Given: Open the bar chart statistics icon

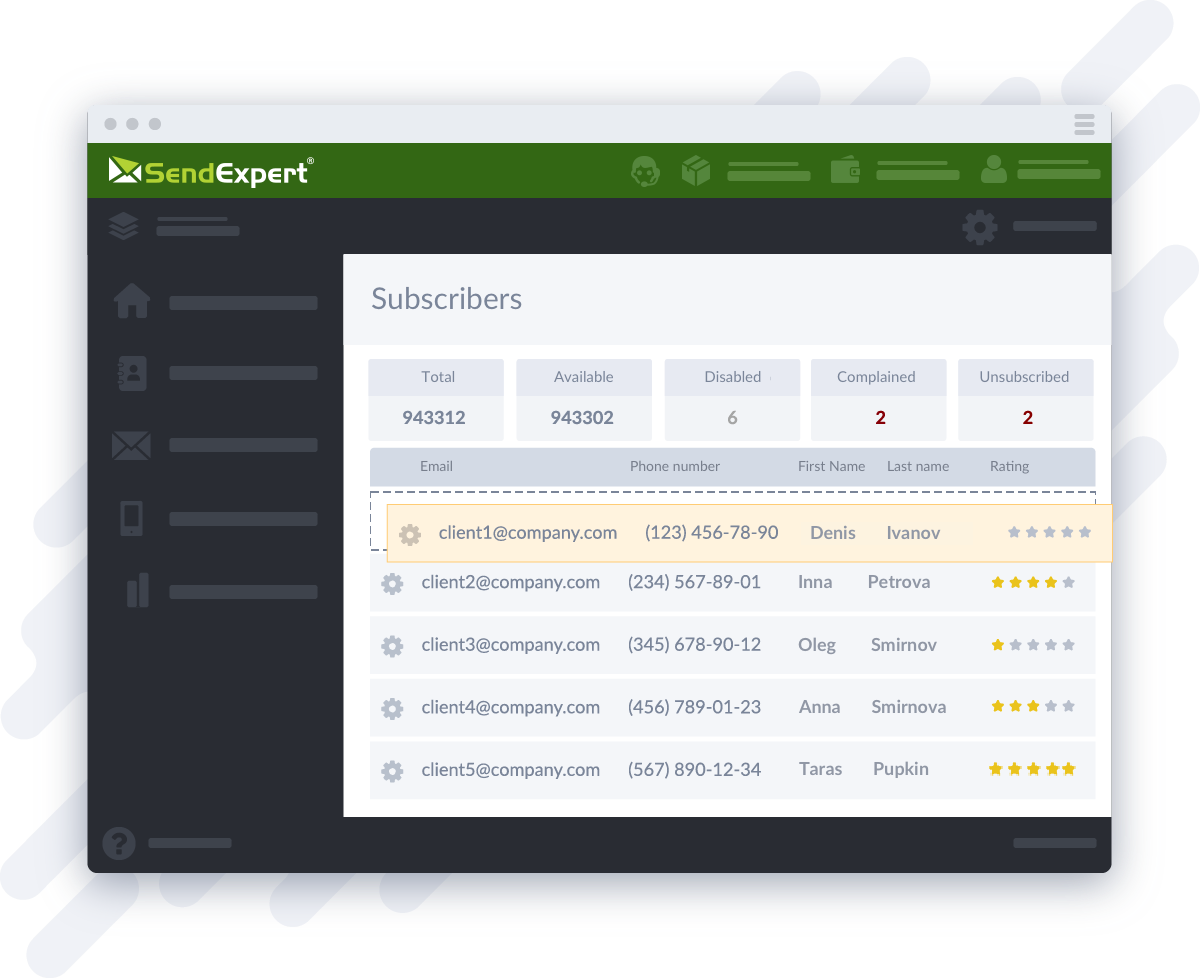Looking at the screenshot, I should point(137,590).
